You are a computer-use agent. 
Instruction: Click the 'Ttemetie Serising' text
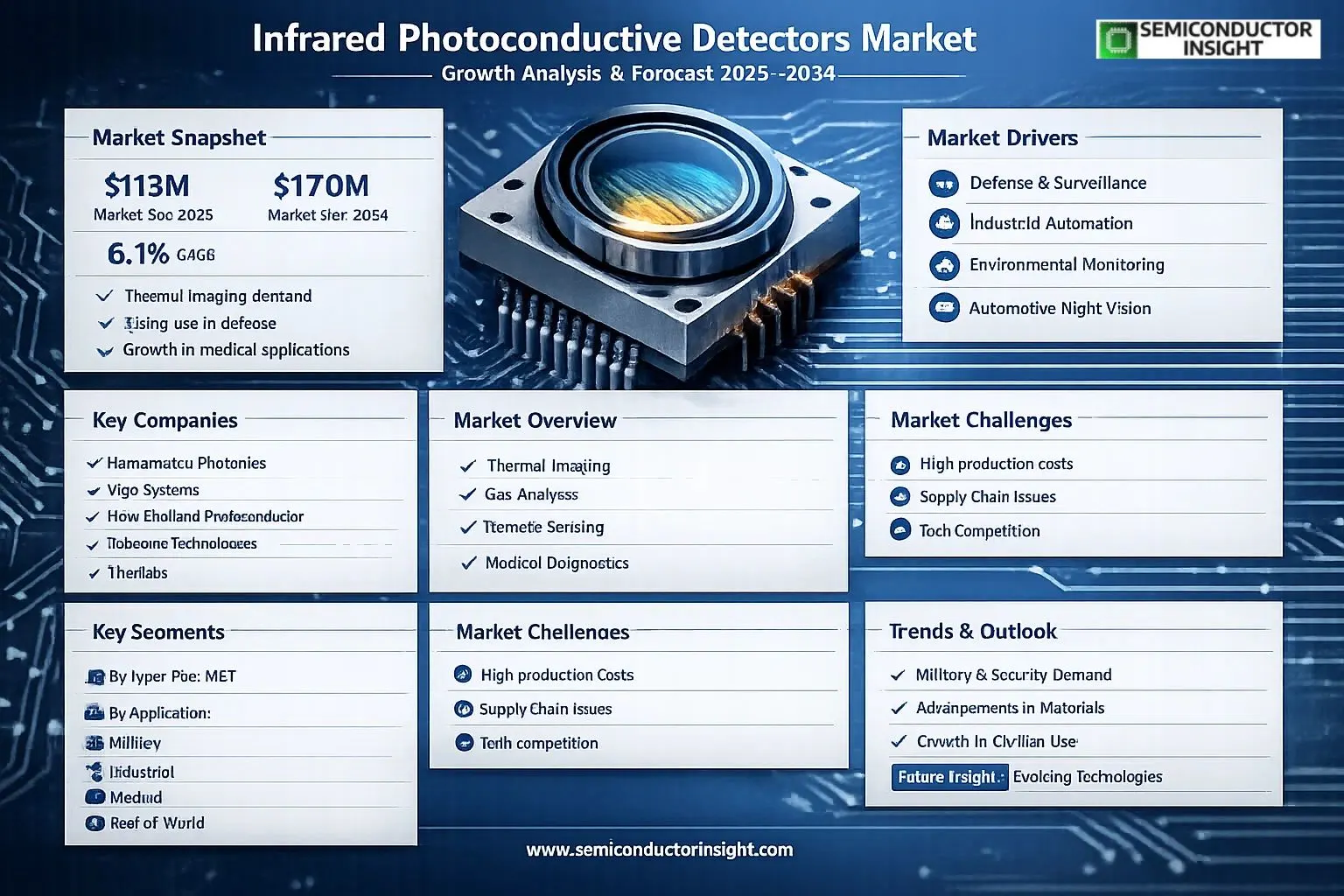tap(543, 527)
